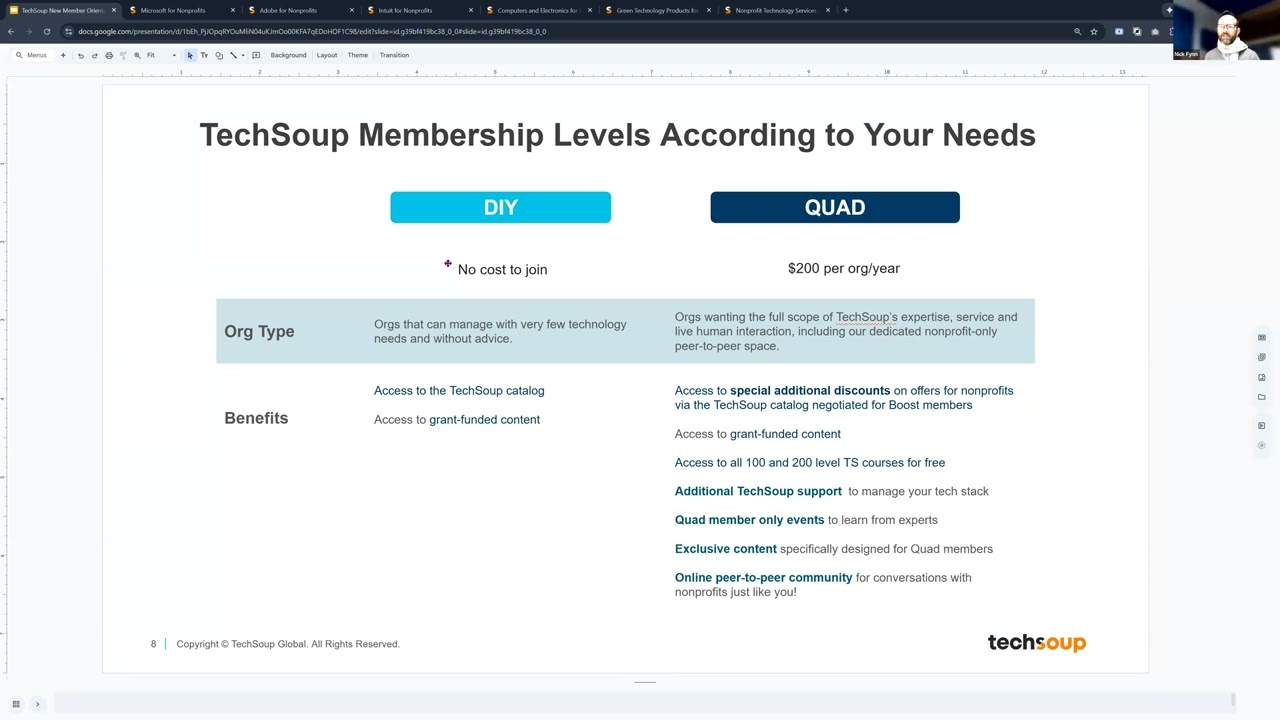Click the copyright footer text
The image size is (1280, 720).
click(288, 644)
